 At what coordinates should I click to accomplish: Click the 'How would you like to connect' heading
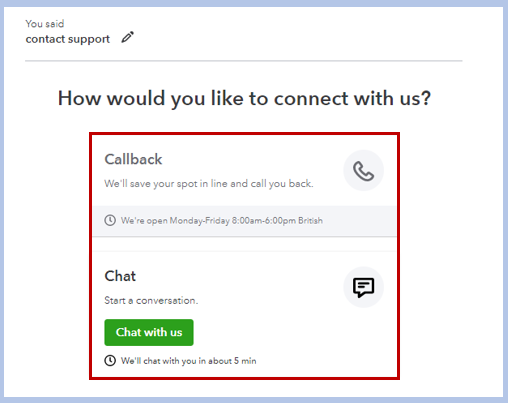(x=244, y=99)
